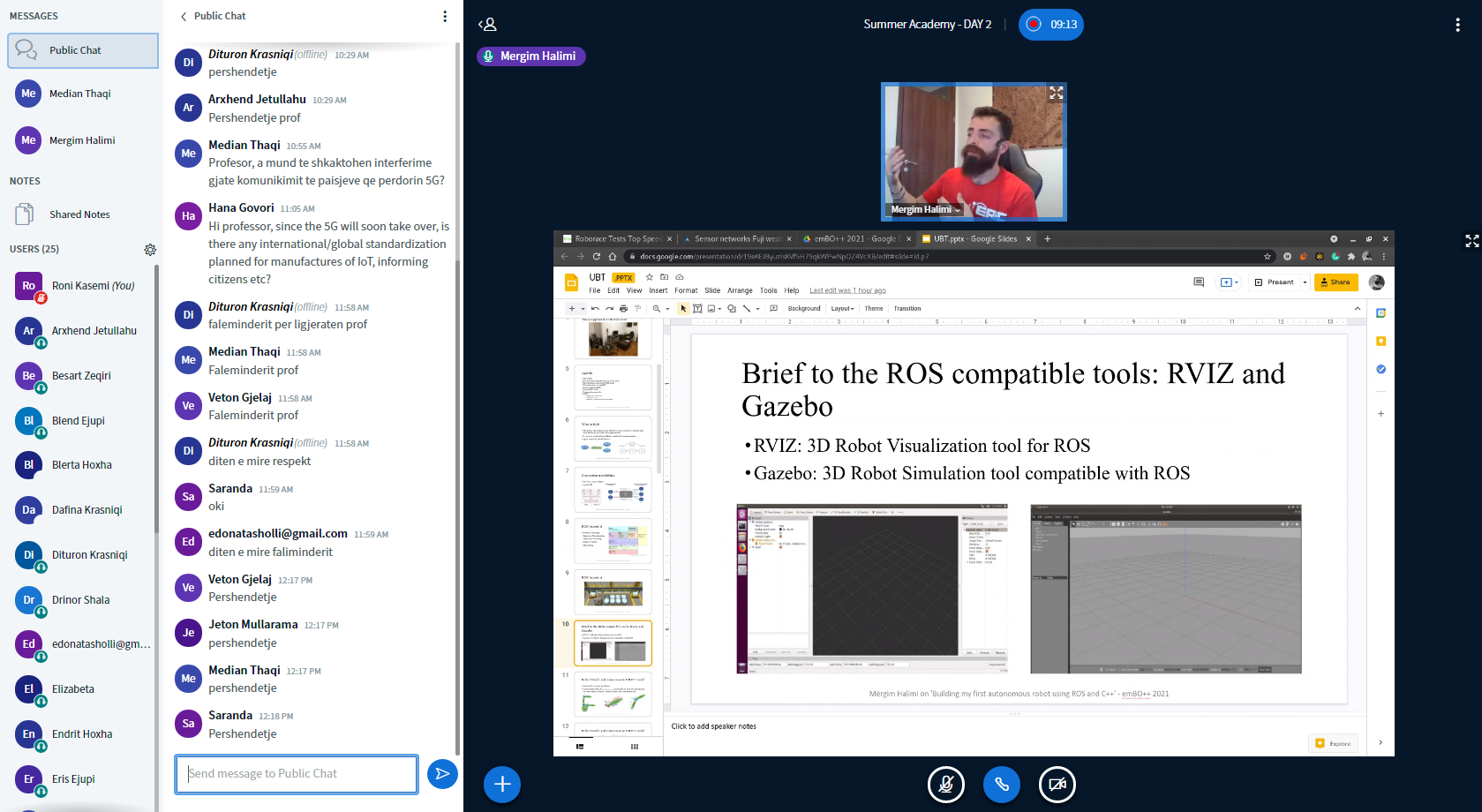Select the Public Chat conversation
This screenshot has height=812, width=1482.
point(83,50)
